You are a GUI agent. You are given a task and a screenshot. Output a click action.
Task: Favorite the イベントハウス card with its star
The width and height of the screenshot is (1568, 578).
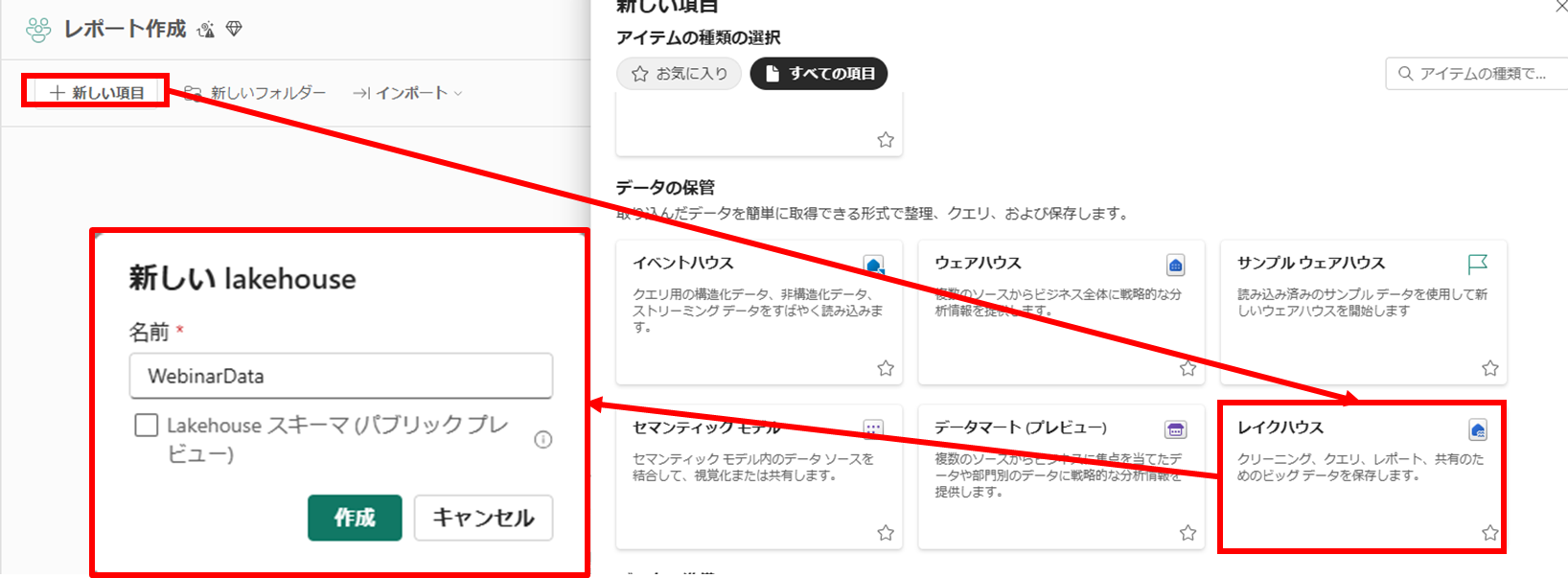coord(886,368)
